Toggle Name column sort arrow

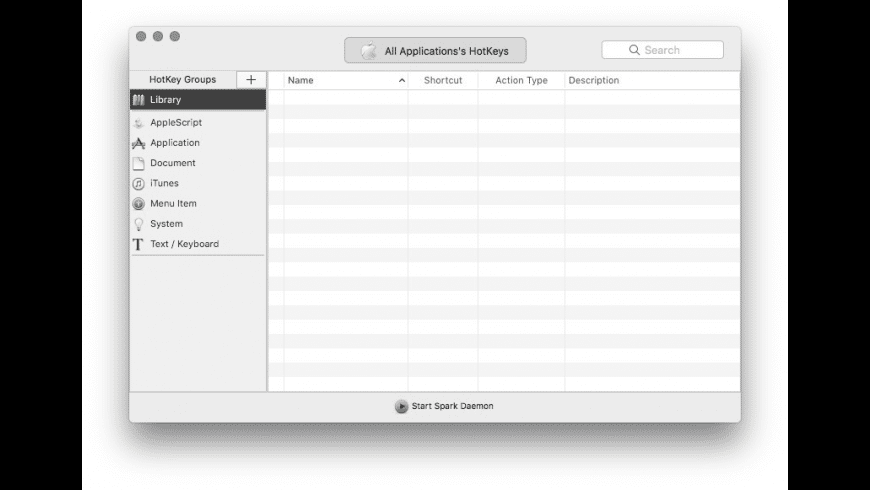tap(402, 80)
